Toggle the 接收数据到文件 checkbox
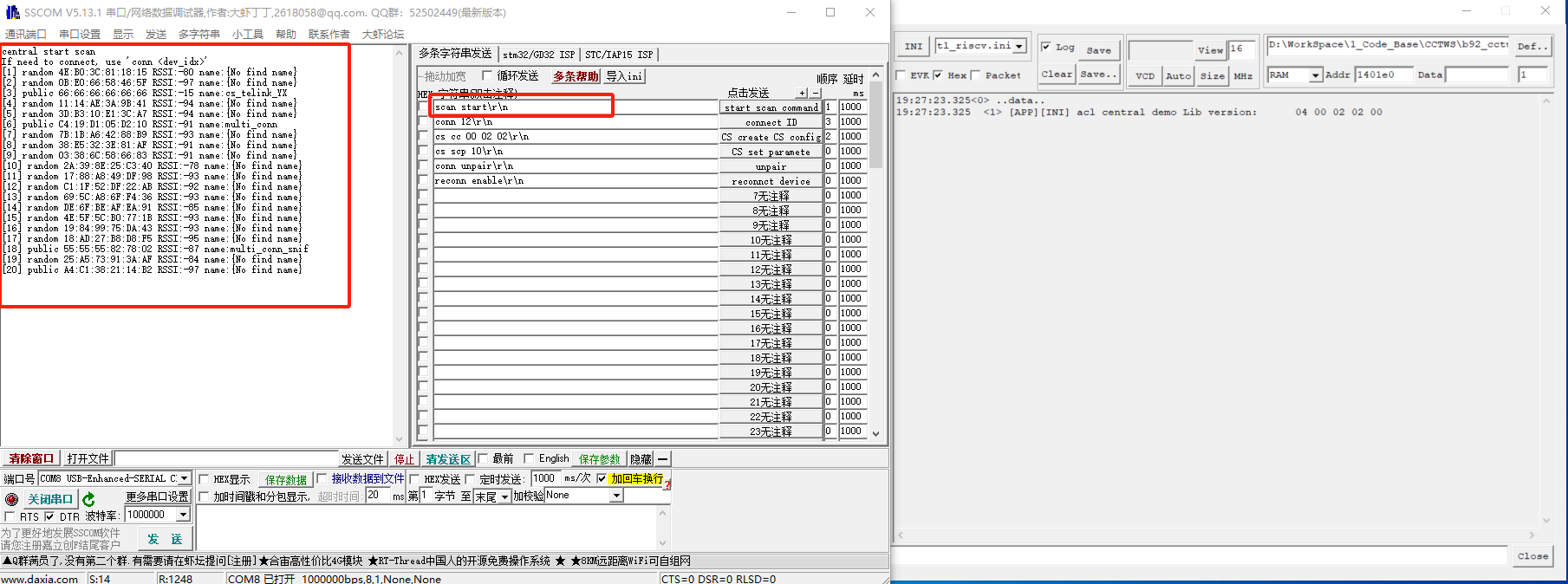1568x584 pixels. pos(322,478)
